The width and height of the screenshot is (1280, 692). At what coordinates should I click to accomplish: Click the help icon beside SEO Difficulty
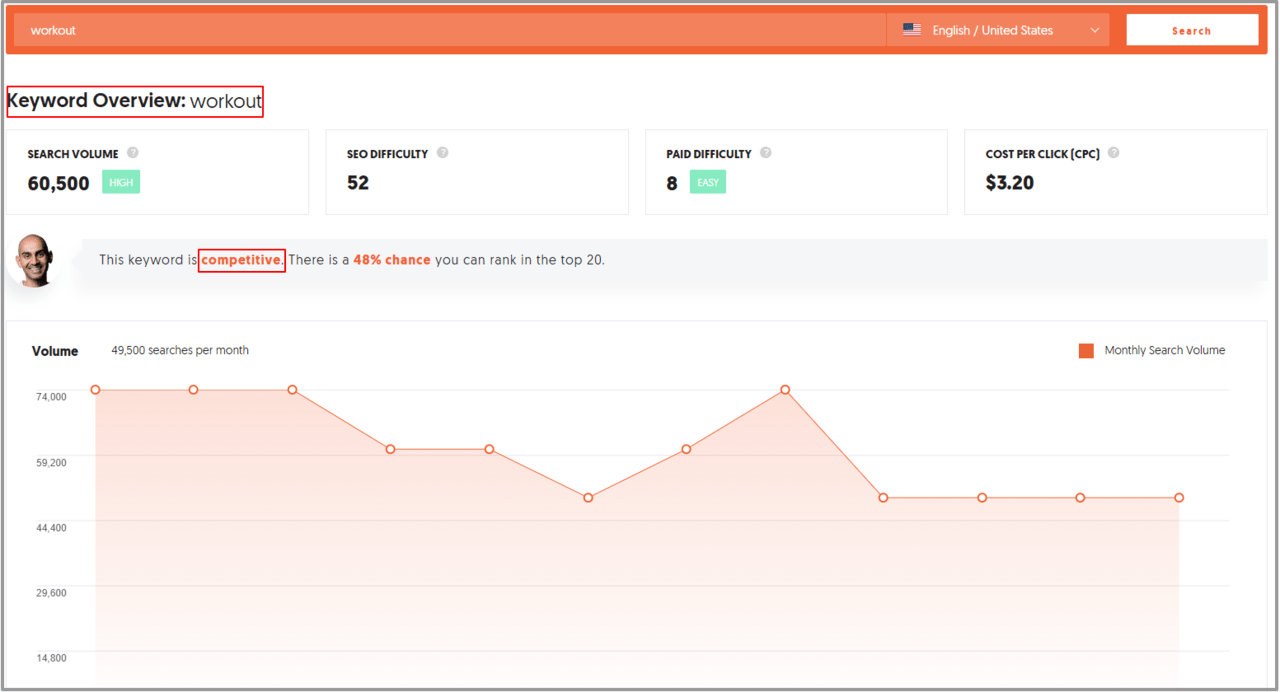click(443, 153)
